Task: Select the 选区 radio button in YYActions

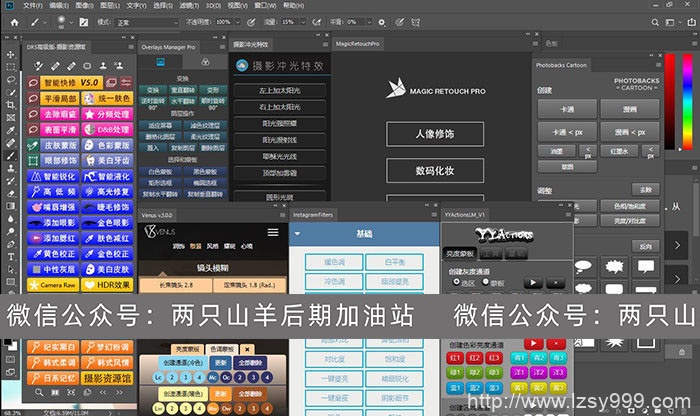Action: point(457,282)
